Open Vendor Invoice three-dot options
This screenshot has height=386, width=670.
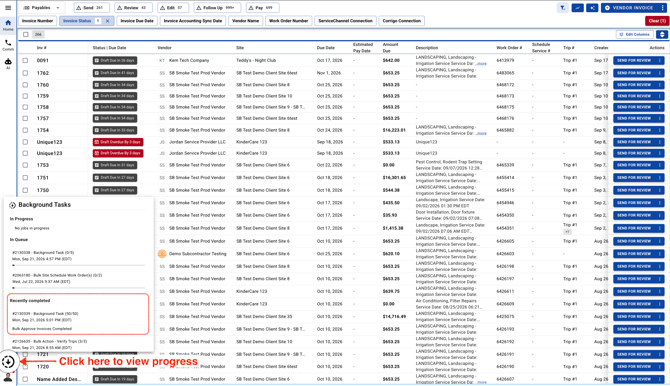(x=662, y=8)
